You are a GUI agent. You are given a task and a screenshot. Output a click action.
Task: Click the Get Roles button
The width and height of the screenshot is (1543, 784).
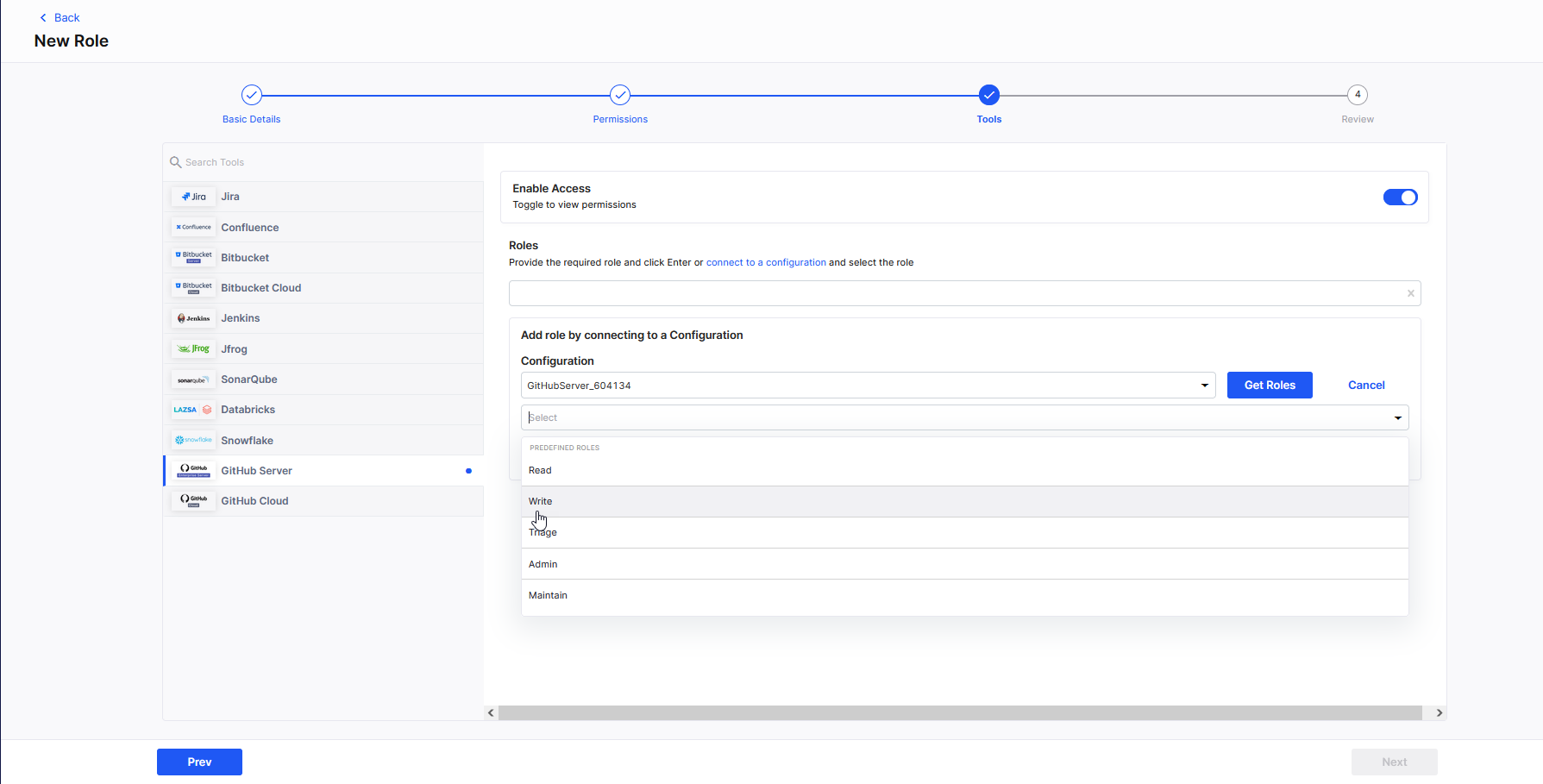[x=1270, y=386]
